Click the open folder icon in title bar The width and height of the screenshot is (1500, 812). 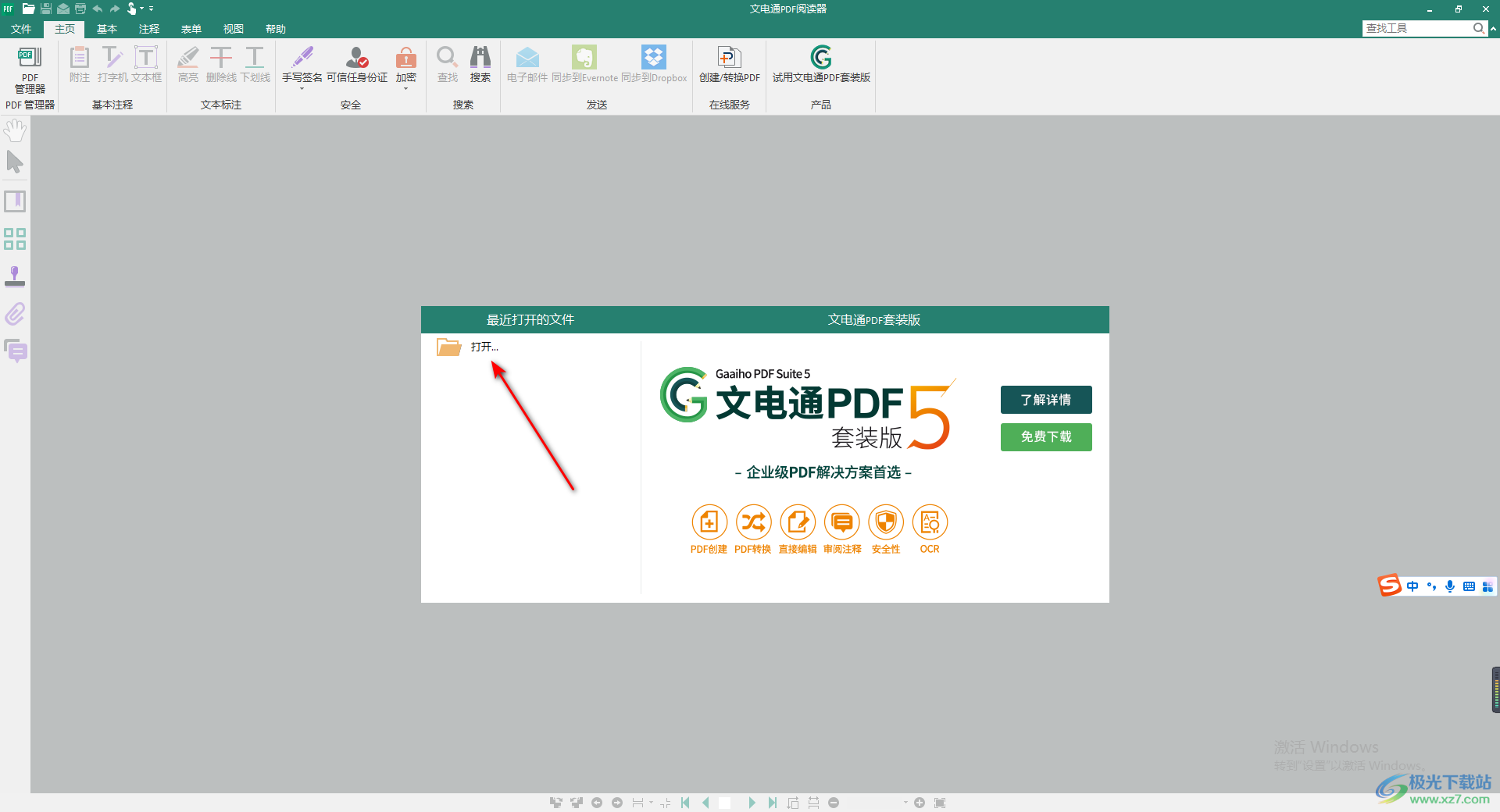pyautogui.click(x=29, y=9)
